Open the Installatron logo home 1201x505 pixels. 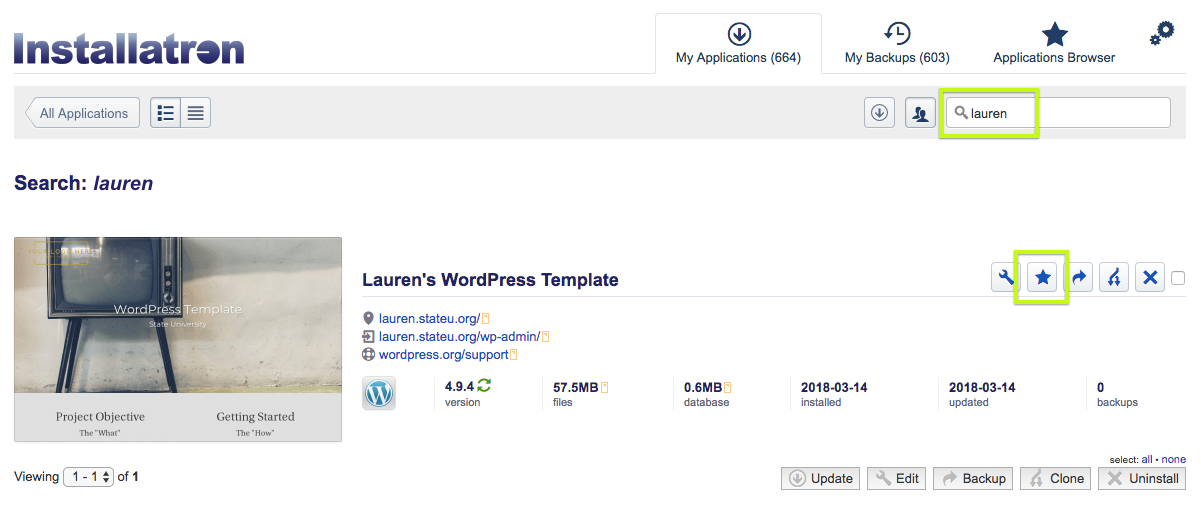tap(129, 49)
